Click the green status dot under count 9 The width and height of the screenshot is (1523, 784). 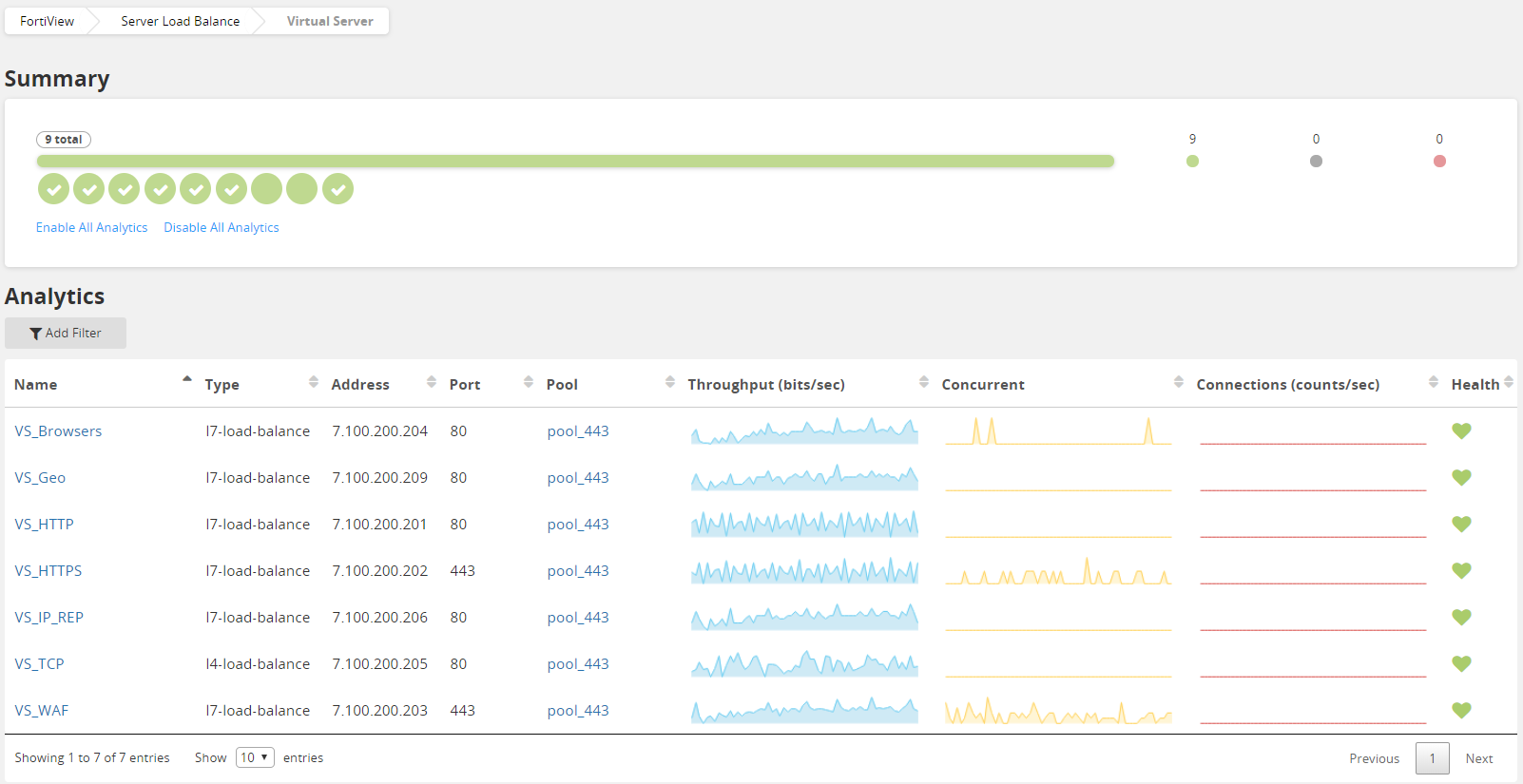[1192, 162]
